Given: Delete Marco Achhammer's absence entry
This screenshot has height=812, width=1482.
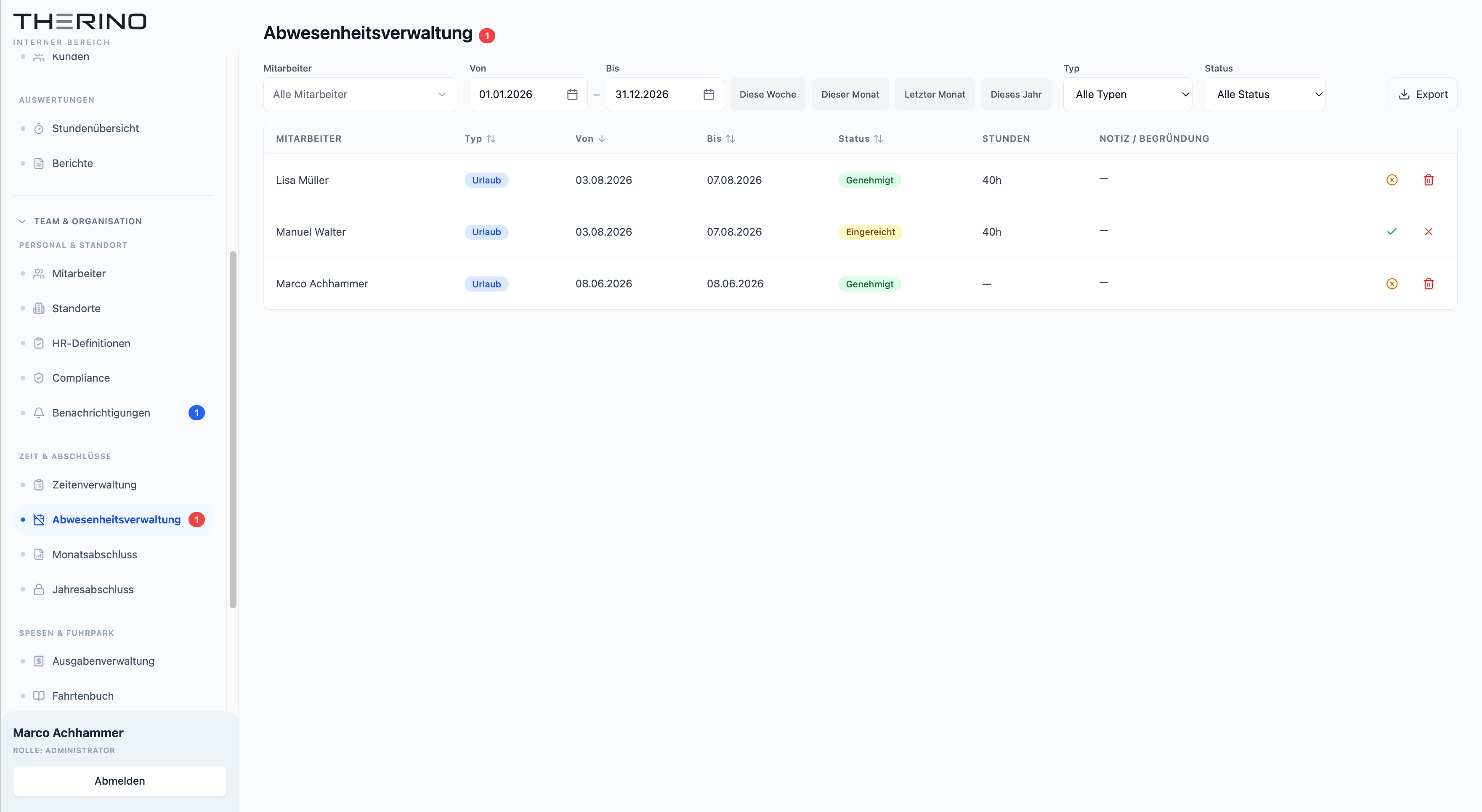Looking at the screenshot, I should pos(1429,284).
